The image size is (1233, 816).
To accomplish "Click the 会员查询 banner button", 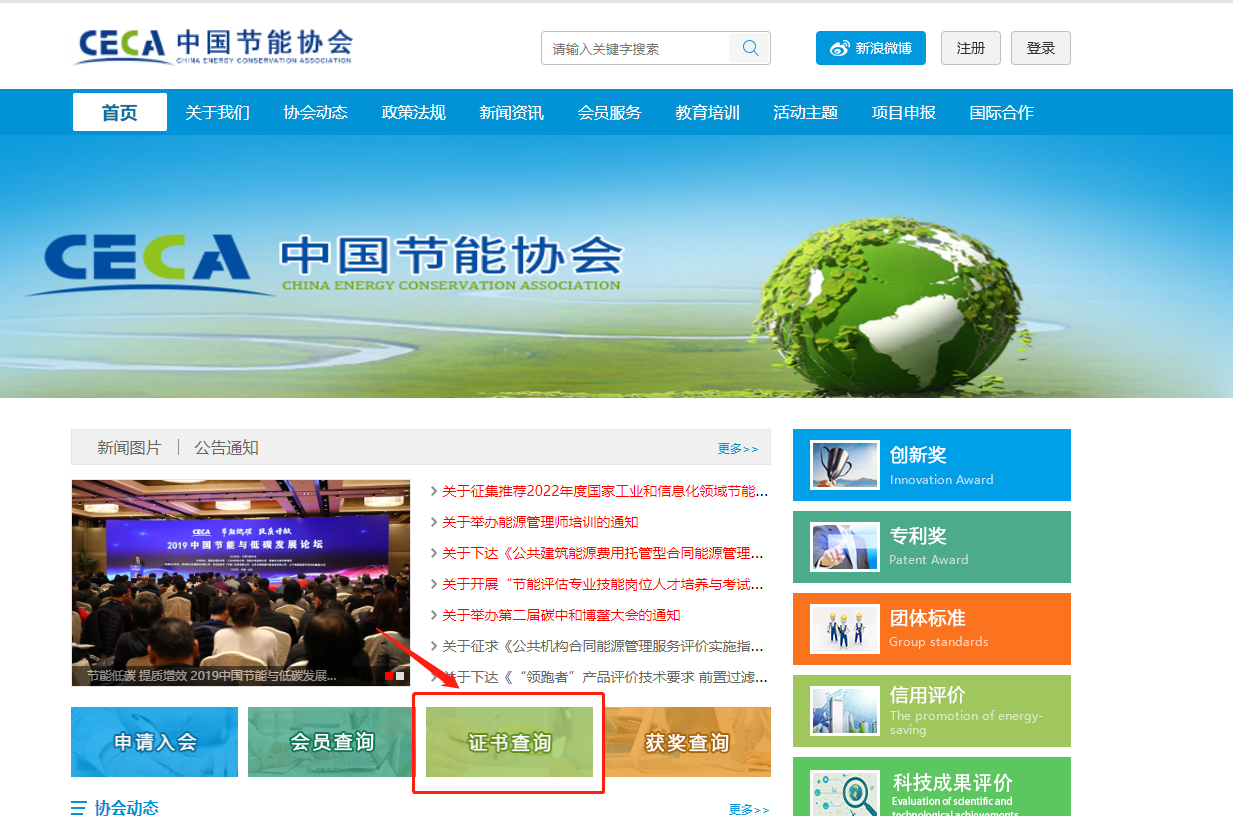I will 332,742.
